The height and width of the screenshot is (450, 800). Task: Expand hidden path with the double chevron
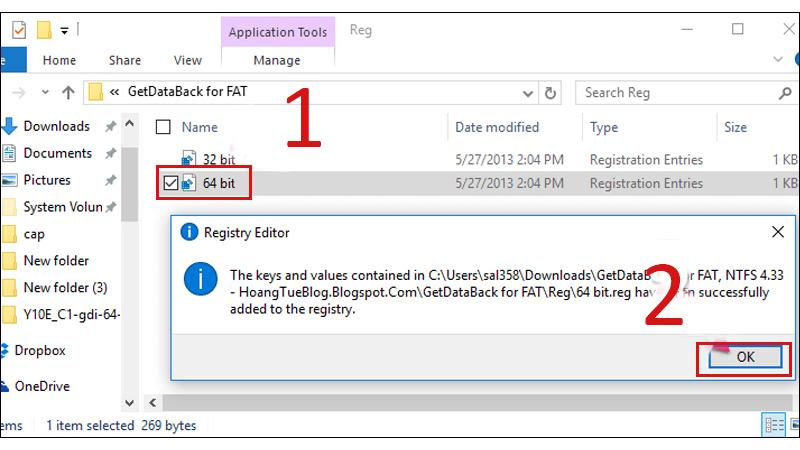[114, 92]
